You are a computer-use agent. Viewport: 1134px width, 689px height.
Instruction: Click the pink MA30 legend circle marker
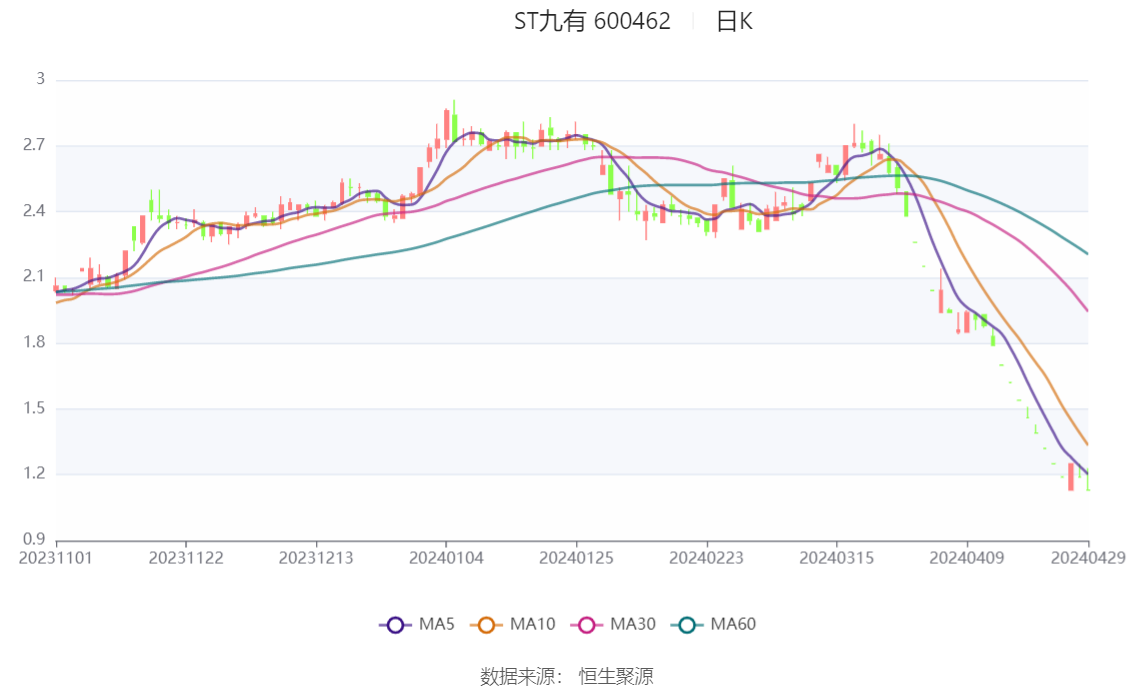click(x=587, y=625)
